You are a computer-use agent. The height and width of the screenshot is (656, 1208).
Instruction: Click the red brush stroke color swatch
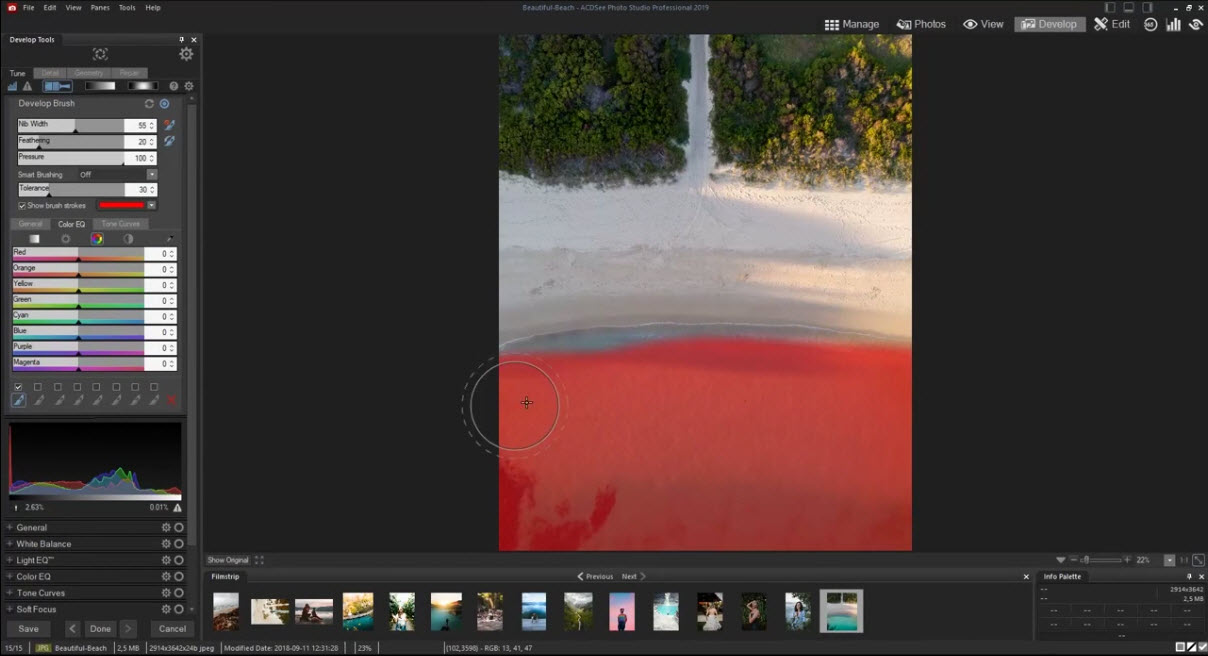121,205
